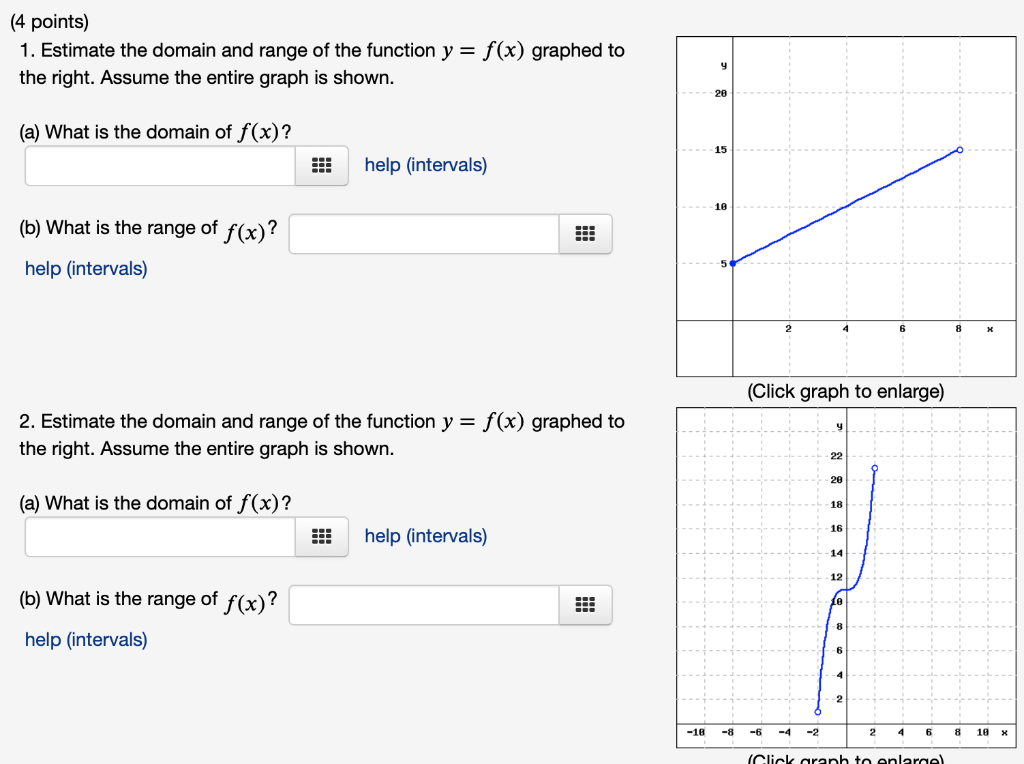Open the equation editor keypad for question 2 domain
1024x764 pixels.
[x=321, y=537]
